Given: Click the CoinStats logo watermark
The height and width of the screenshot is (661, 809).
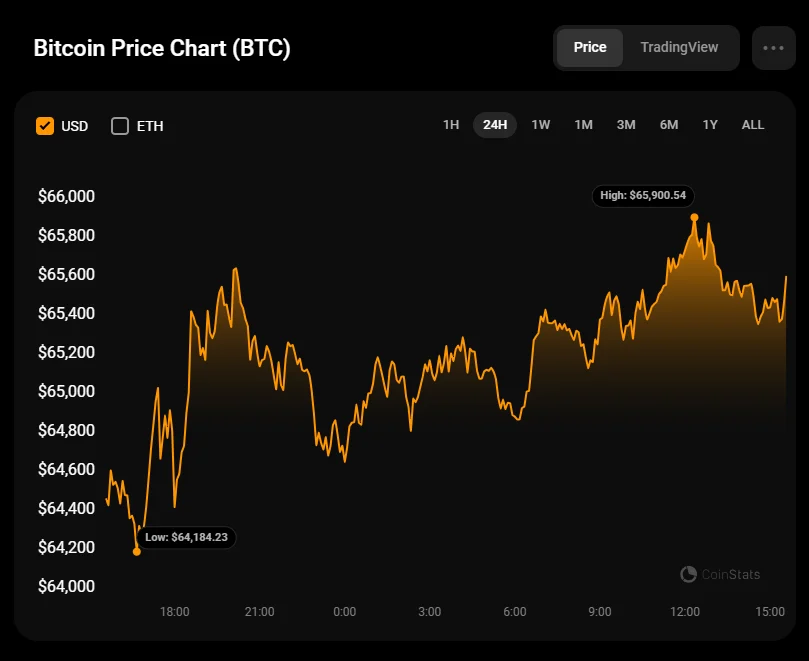Looking at the screenshot, I should (x=720, y=574).
